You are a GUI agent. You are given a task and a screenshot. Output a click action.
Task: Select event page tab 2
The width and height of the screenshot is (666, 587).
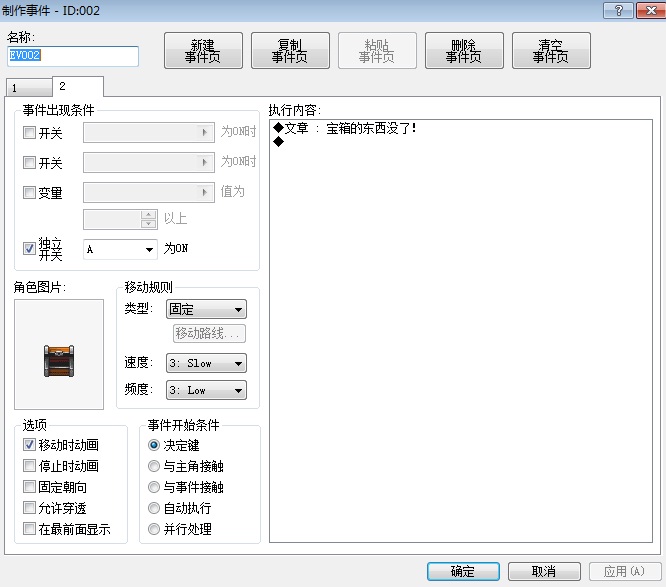tap(78, 87)
